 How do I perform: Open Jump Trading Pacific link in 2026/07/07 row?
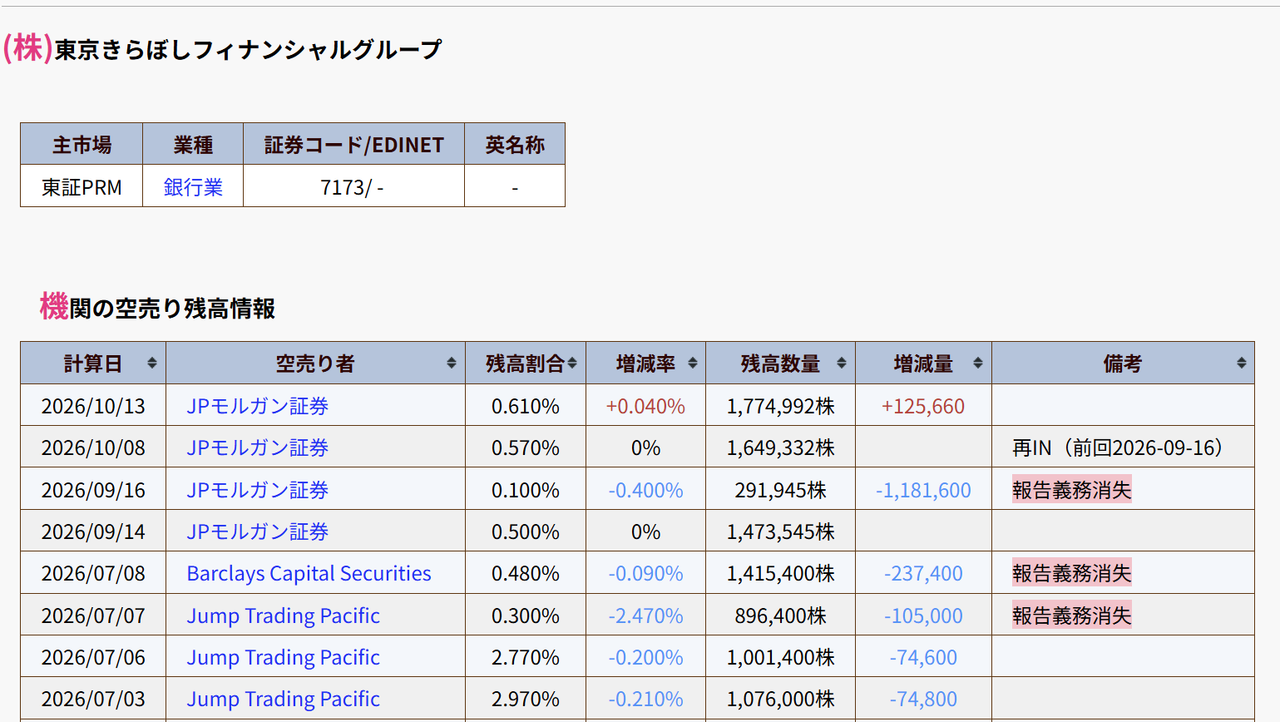coord(283,616)
